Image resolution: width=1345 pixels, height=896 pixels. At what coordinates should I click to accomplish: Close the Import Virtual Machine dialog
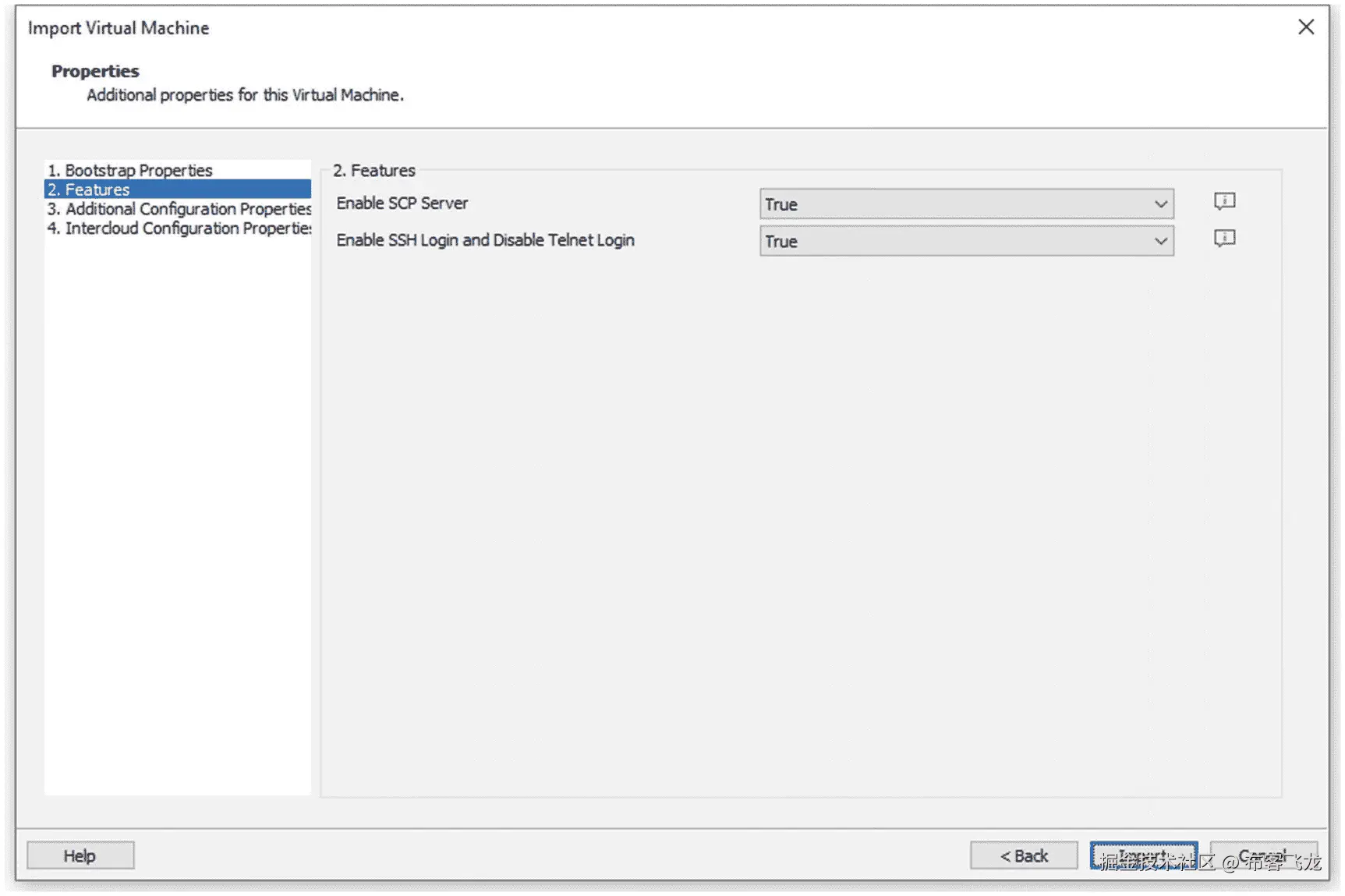coord(1305,27)
